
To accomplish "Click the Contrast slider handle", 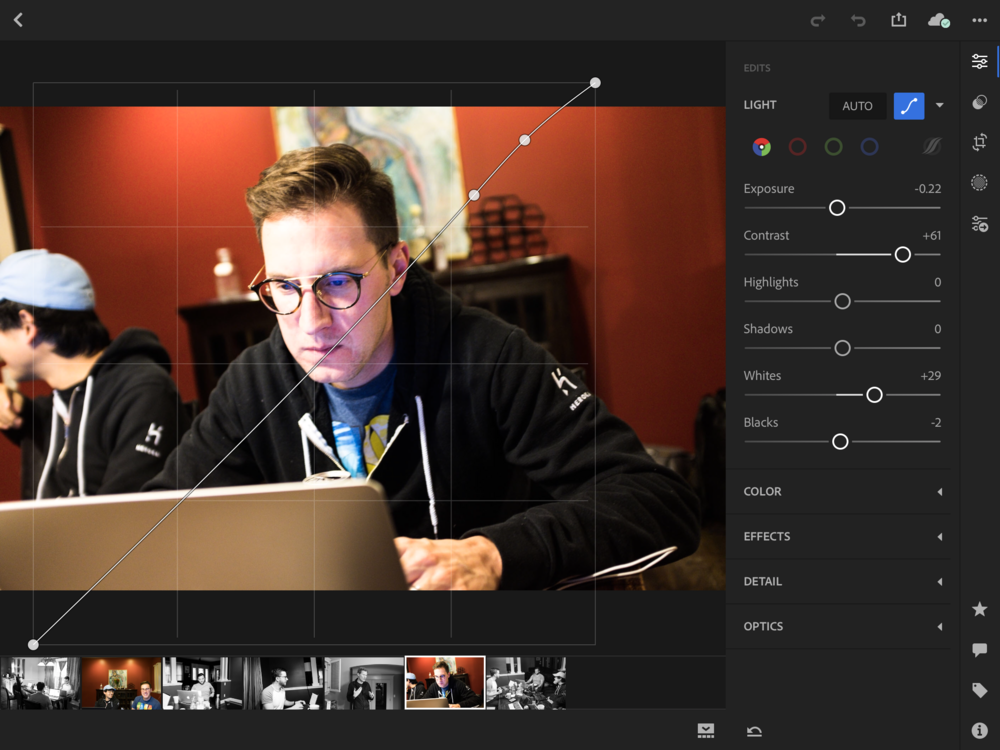I will click(x=902, y=255).
